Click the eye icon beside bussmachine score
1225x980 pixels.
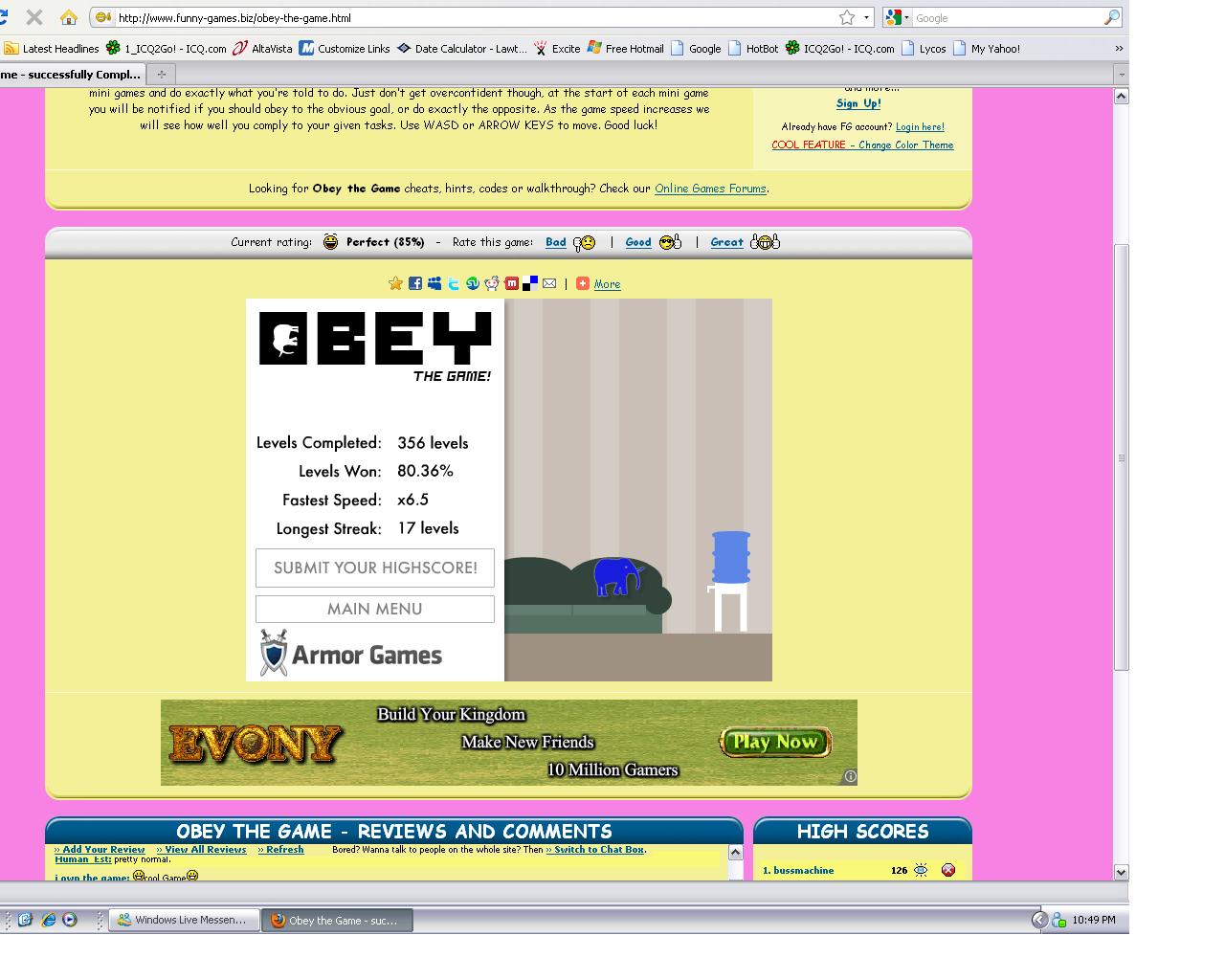921,870
